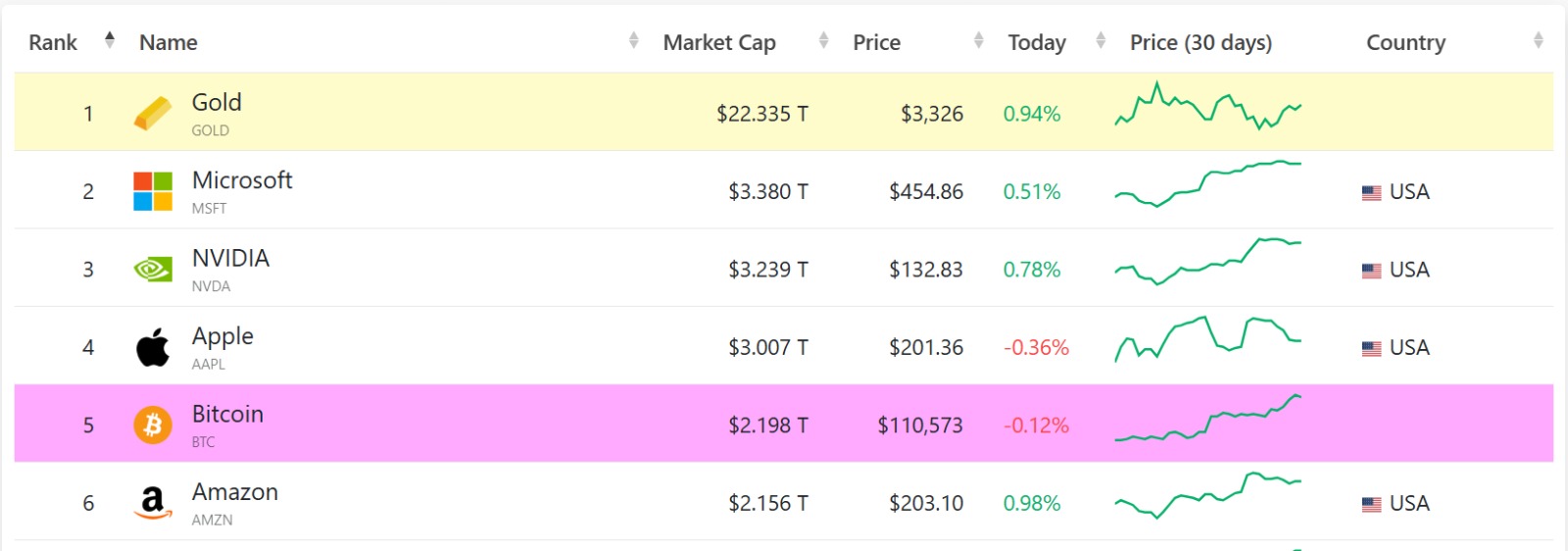Open the Bitcoin name link
This screenshot has height=551, width=1568.
point(227,414)
